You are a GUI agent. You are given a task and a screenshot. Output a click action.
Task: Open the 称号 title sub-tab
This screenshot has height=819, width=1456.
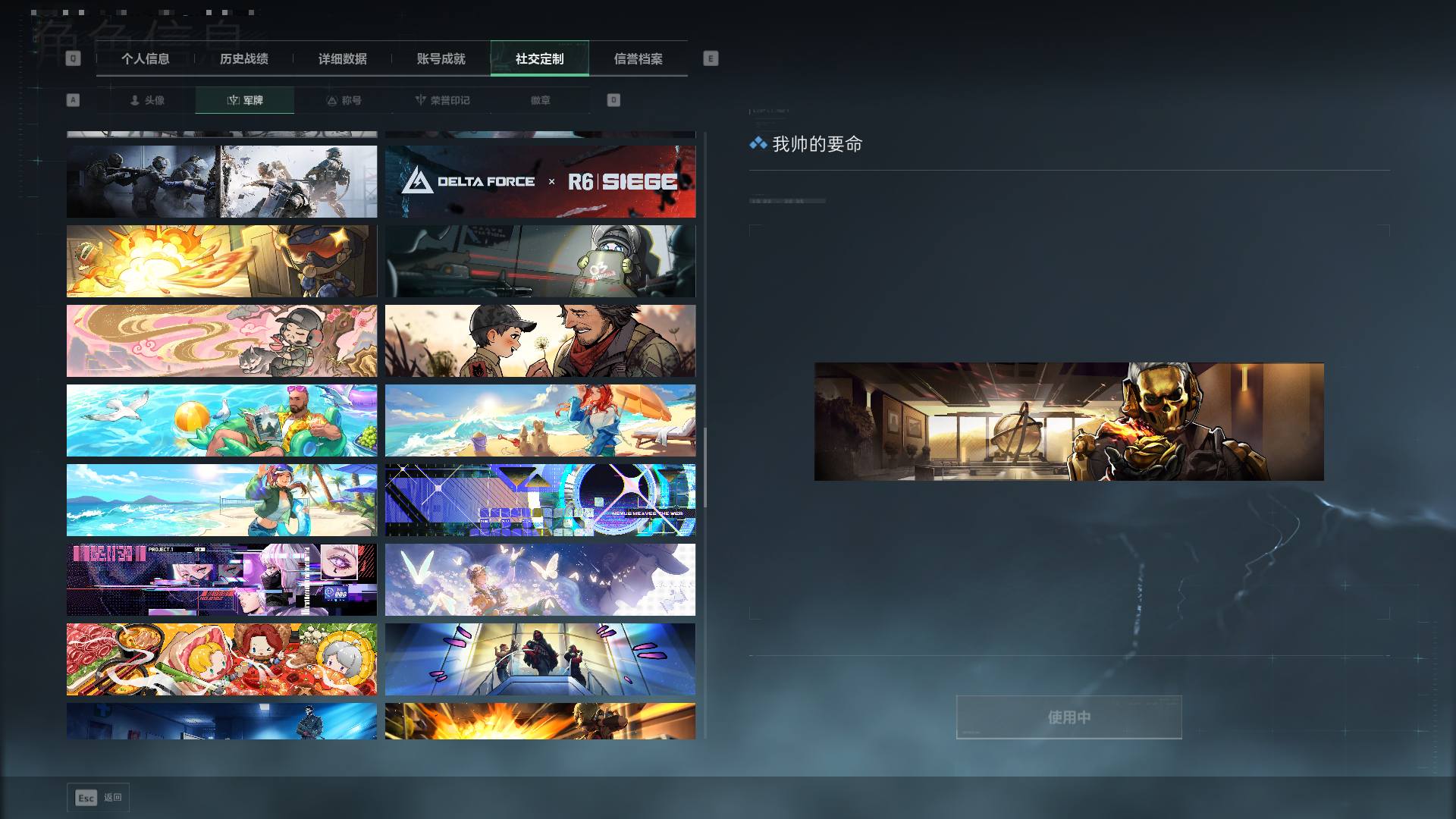click(344, 100)
